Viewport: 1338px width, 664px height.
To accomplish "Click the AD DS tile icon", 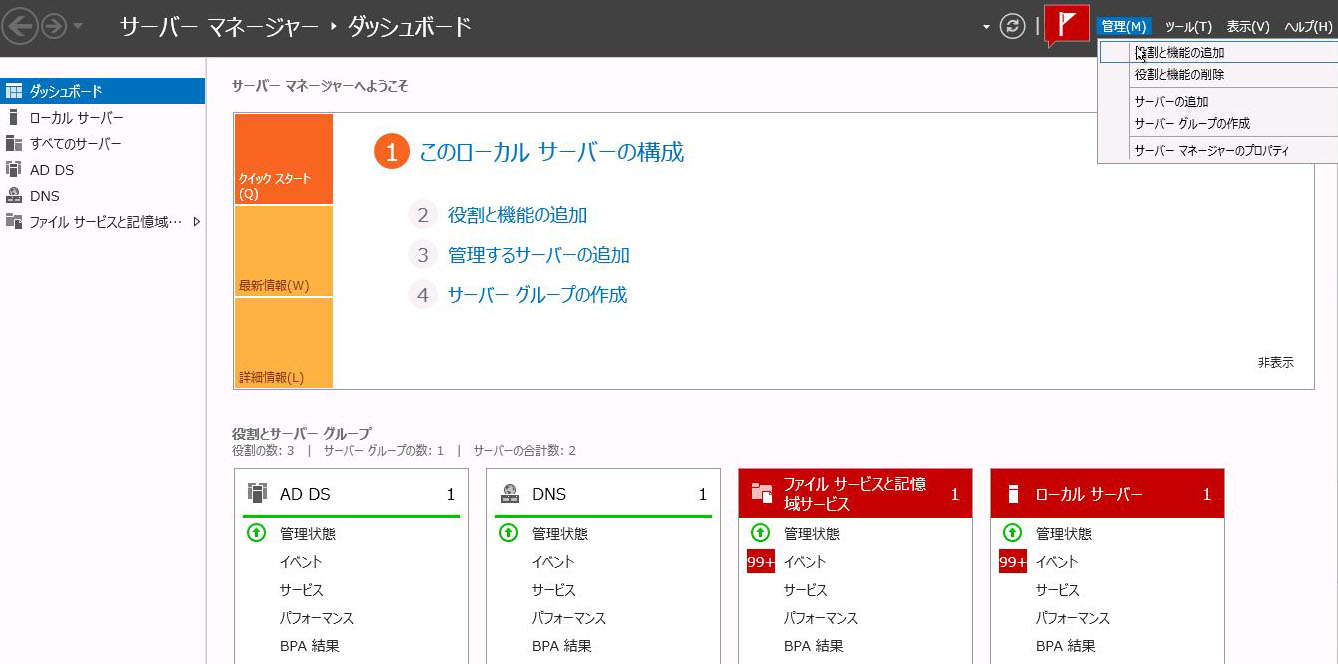I will pos(258,493).
